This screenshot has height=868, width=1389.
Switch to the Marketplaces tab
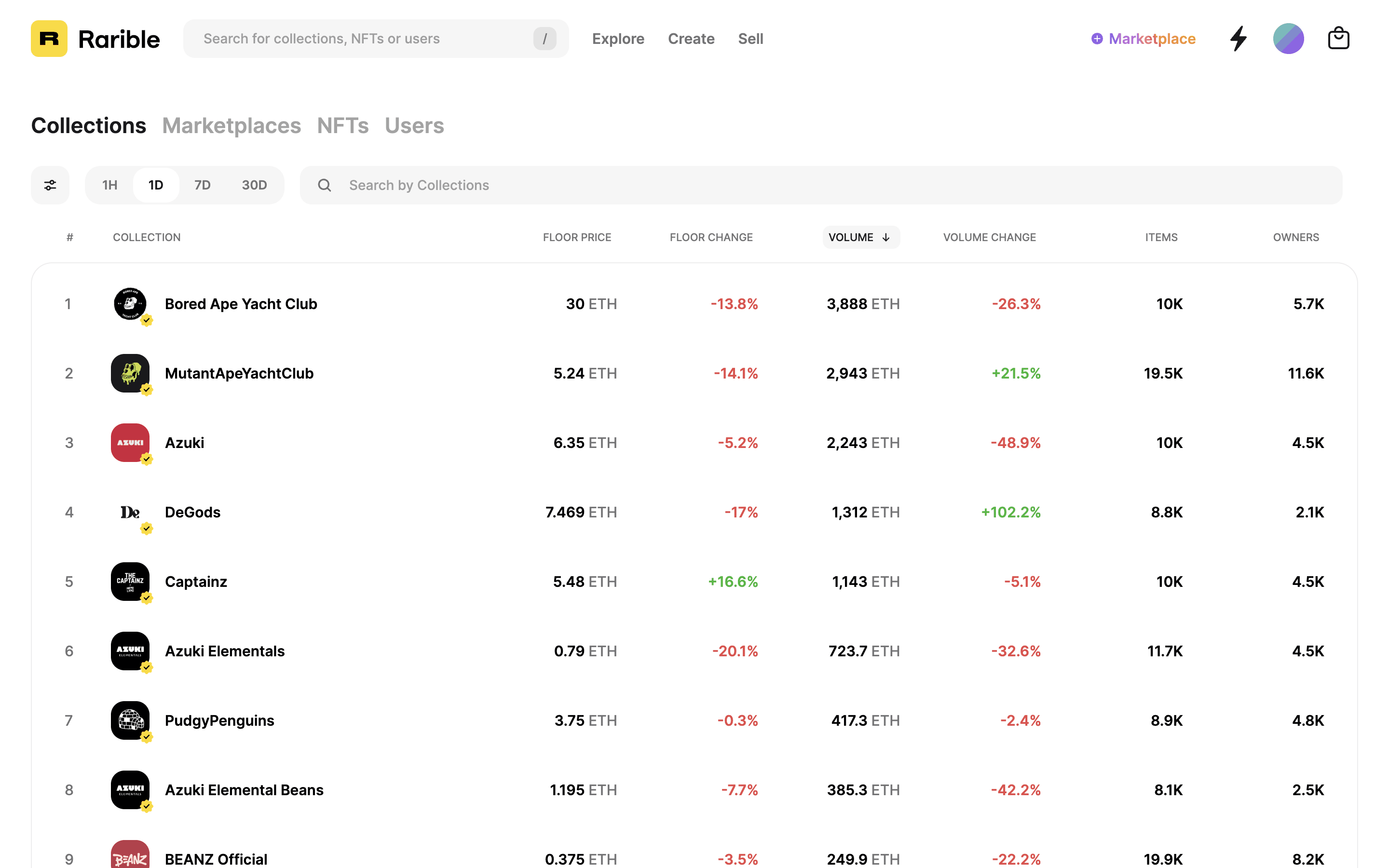[231, 126]
